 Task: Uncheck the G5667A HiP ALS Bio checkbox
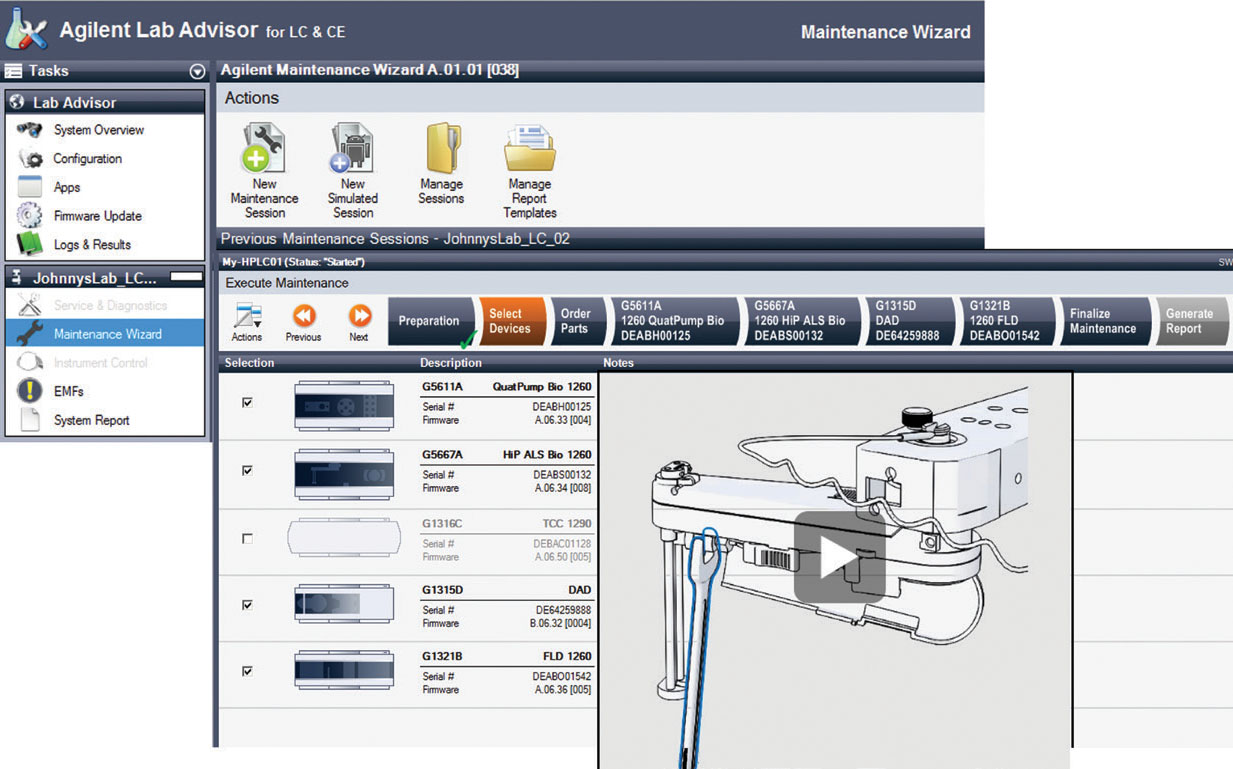(x=247, y=470)
